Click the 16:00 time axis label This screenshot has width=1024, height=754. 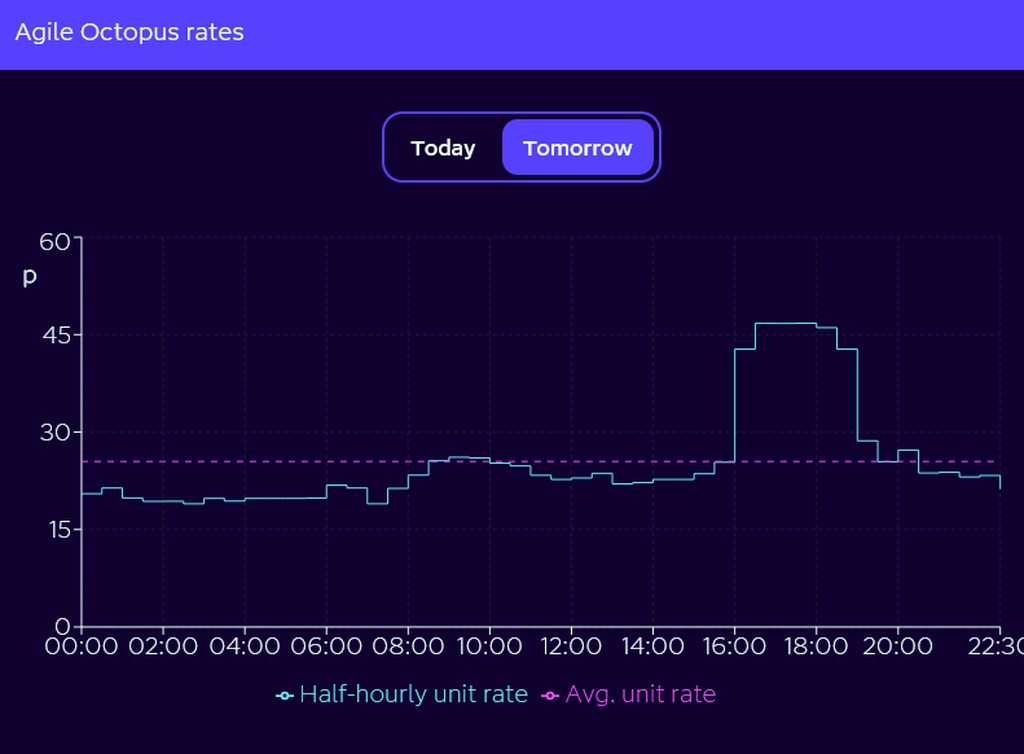point(735,646)
